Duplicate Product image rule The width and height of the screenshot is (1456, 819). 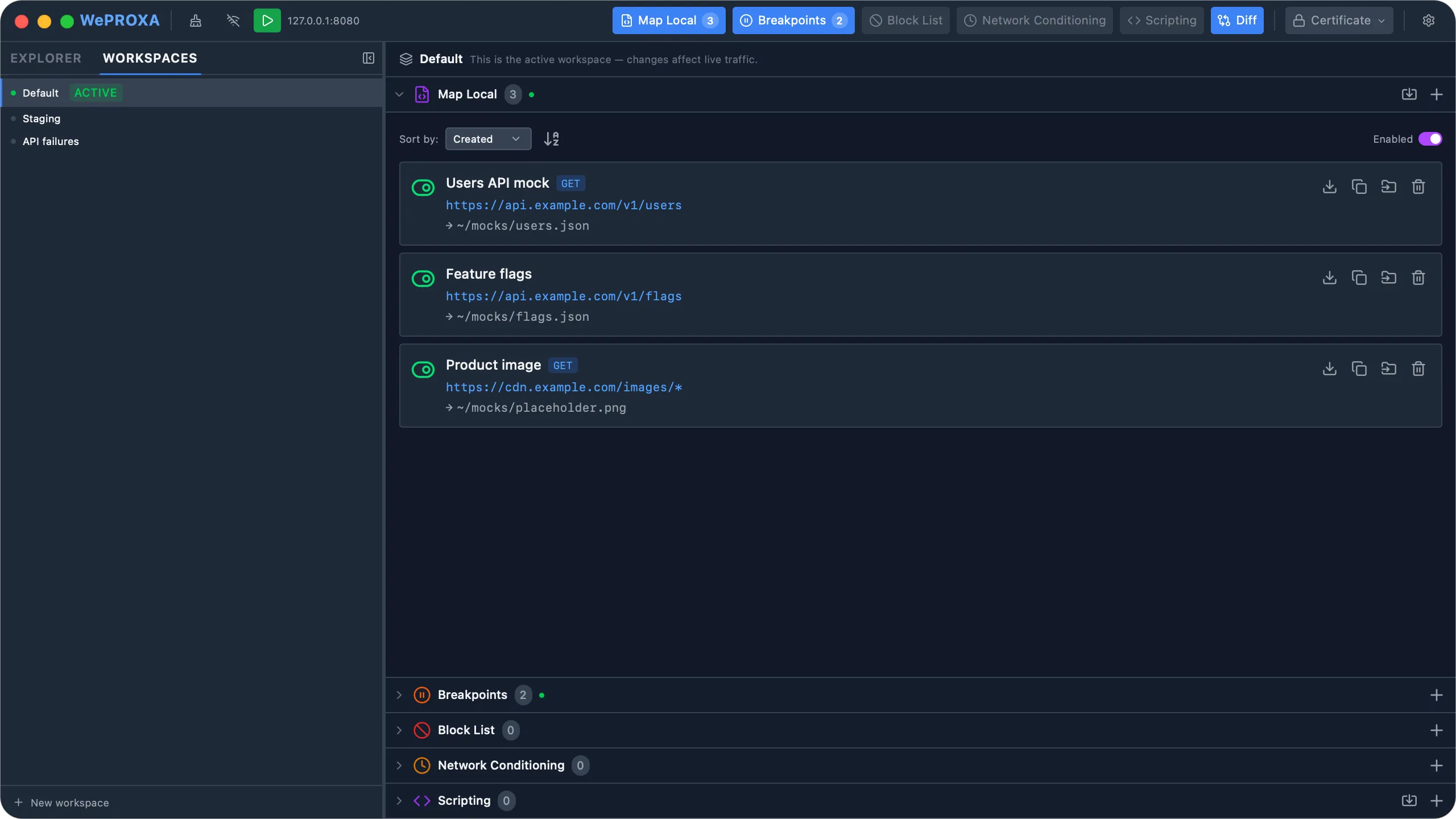1359,369
